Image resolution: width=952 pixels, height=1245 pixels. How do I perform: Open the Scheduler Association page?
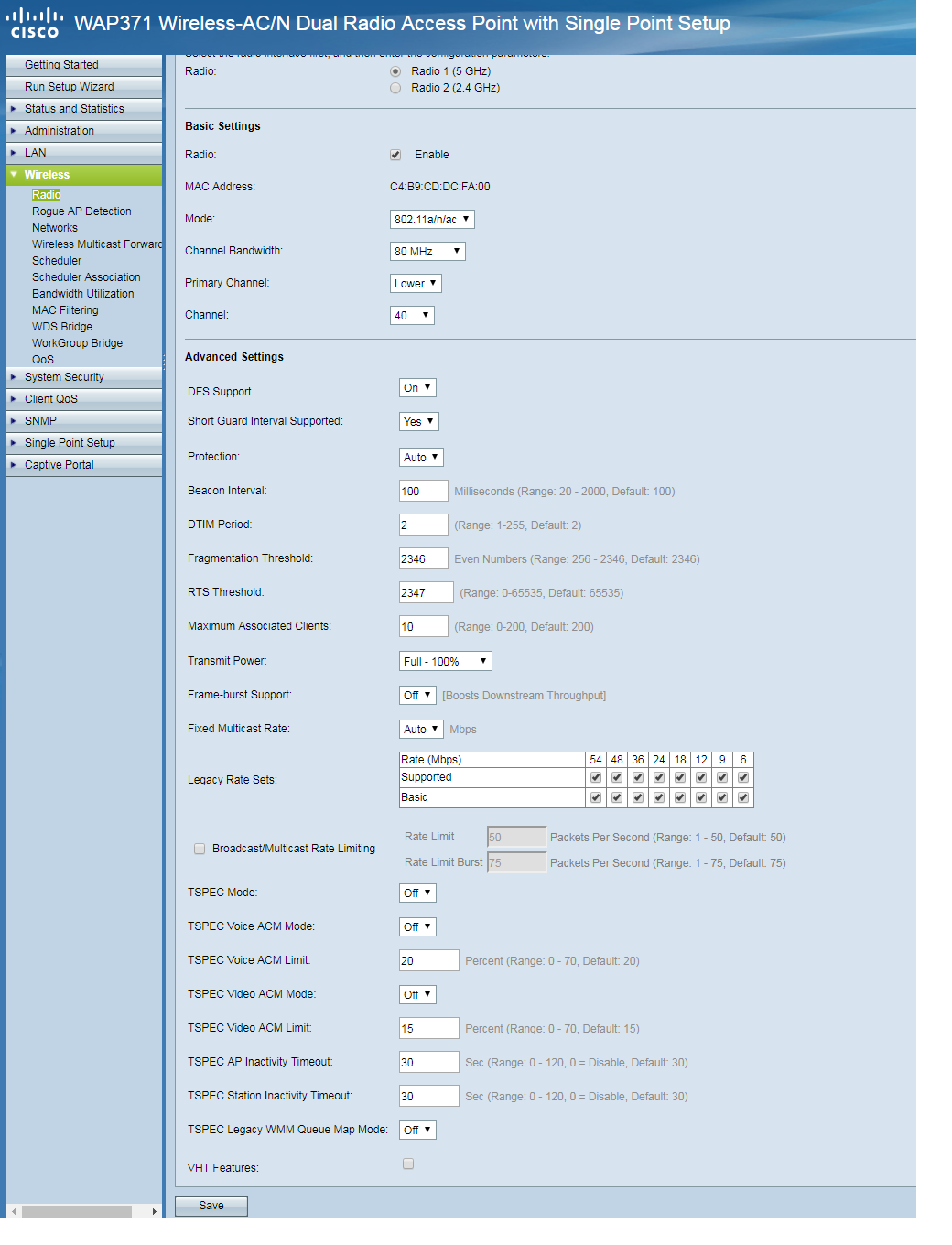86,277
